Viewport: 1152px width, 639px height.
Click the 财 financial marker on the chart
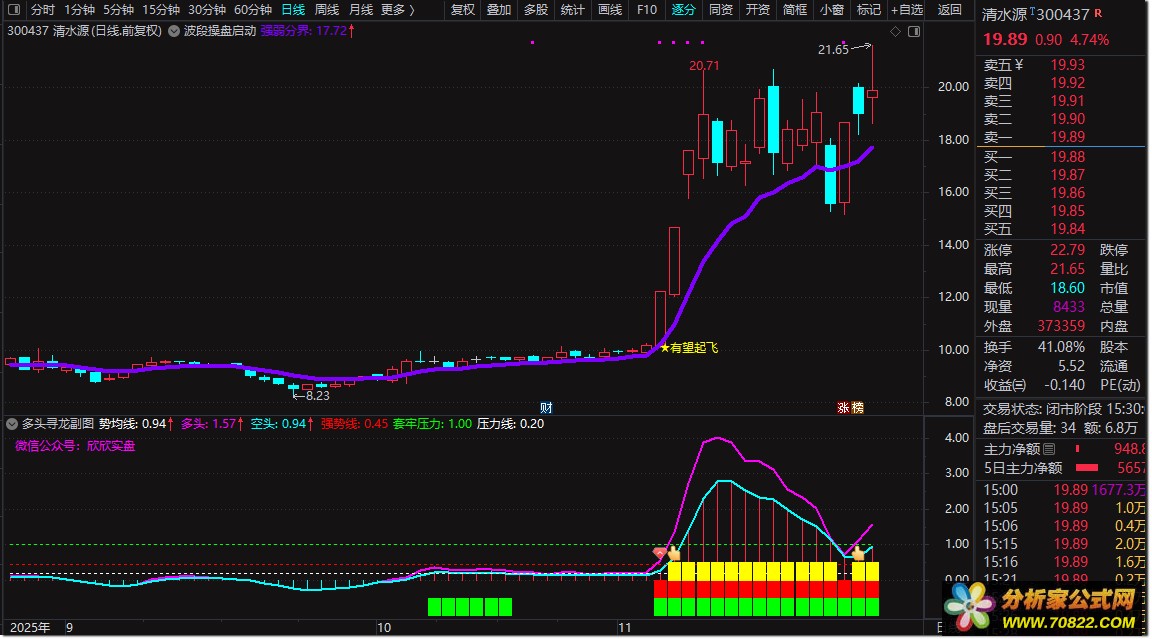point(546,408)
